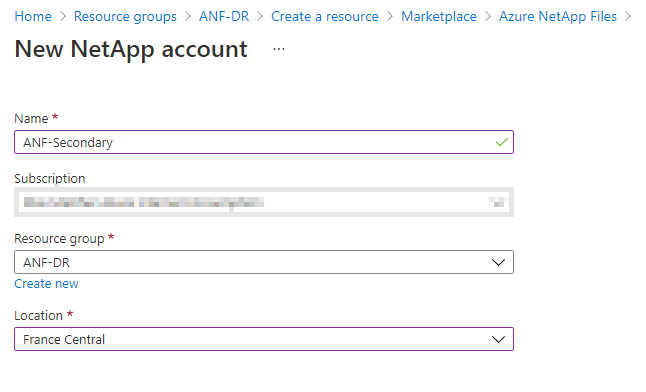This screenshot has width=646, height=392.
Task: Open Create a resource breadcrumb
Action: tap(325, 16)
